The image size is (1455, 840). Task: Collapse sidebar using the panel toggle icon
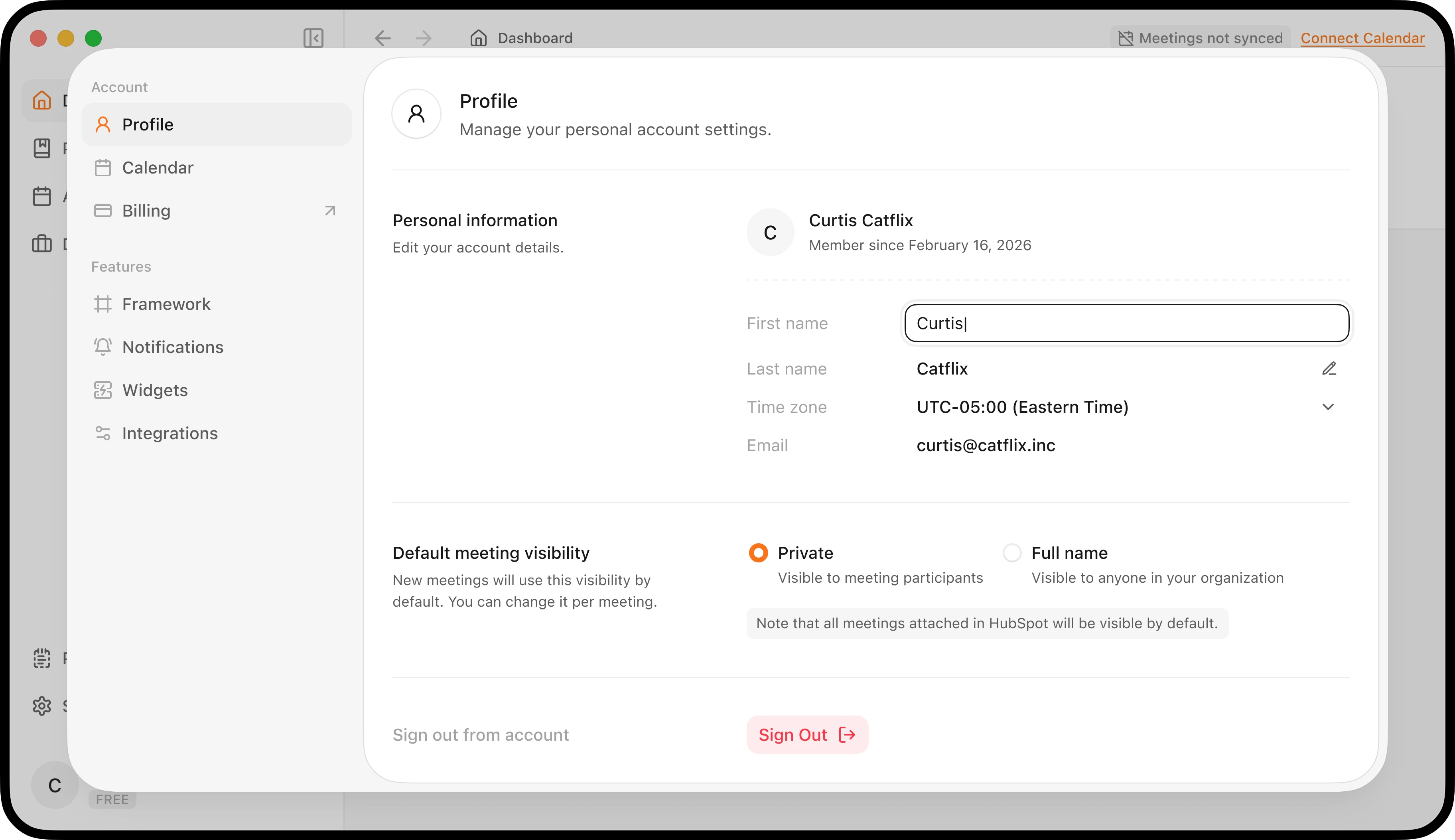[313, 38]
